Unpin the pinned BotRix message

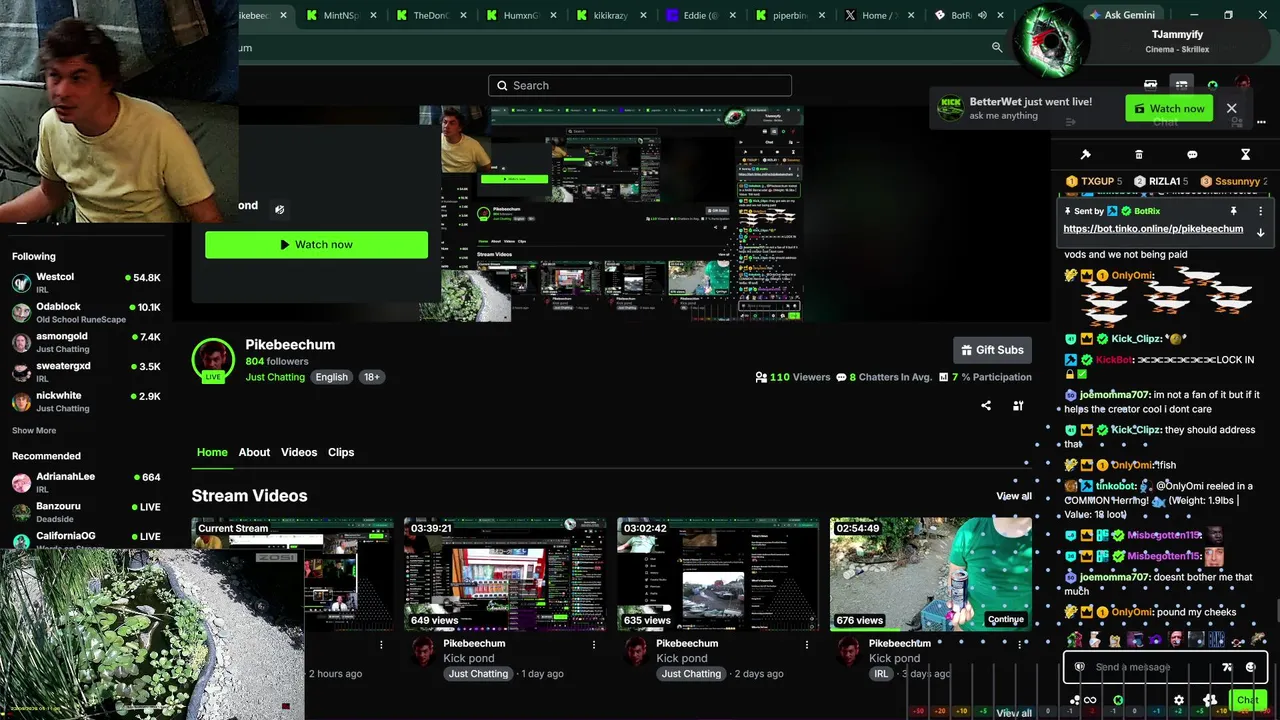(x=1233, y=211)
